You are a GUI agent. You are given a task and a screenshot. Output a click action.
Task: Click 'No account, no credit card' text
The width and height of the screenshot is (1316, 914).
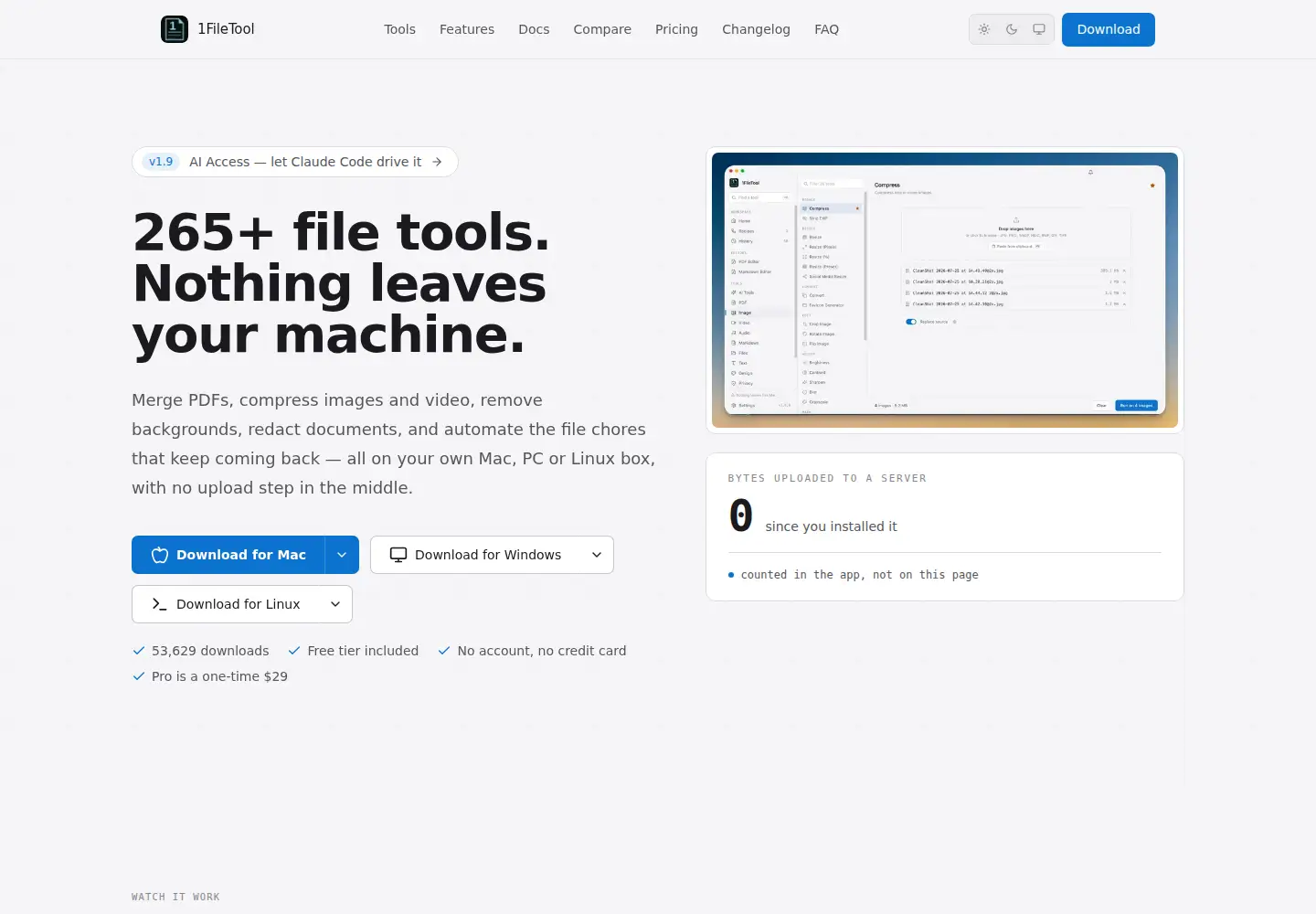pos(542,651)
